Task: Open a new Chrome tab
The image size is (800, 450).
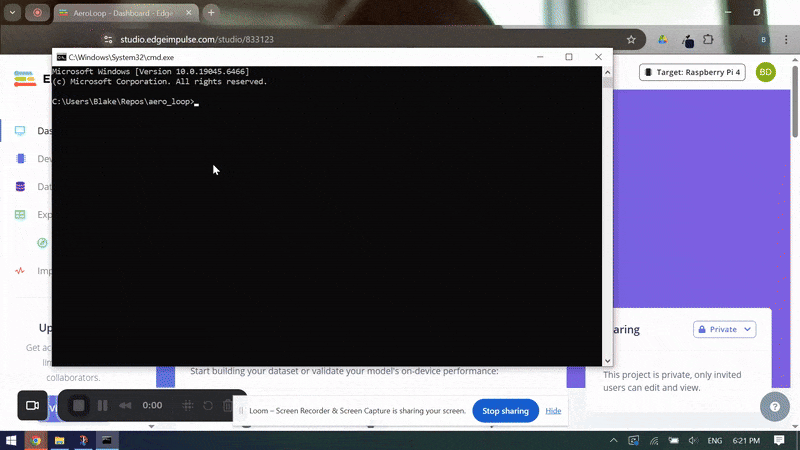Action: point(211,13)
